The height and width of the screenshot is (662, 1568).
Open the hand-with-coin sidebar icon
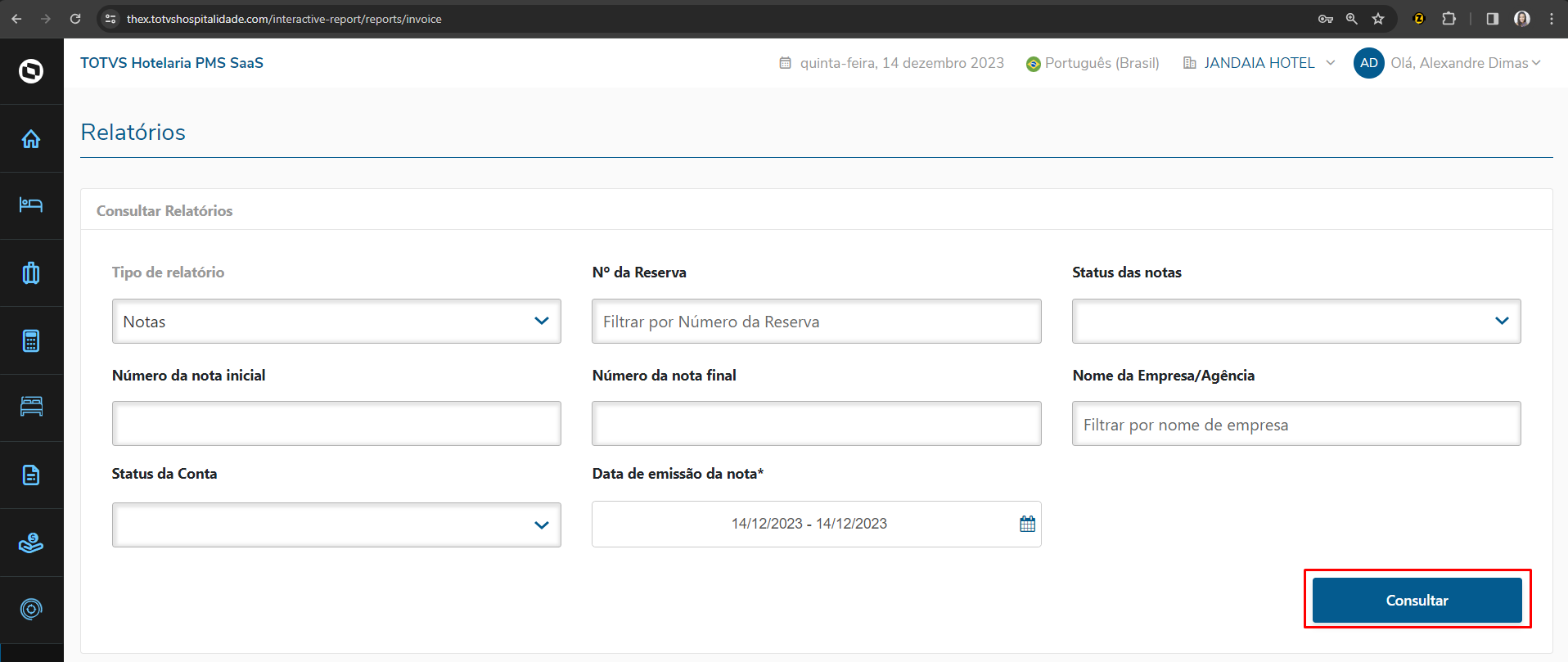point(31,543)
